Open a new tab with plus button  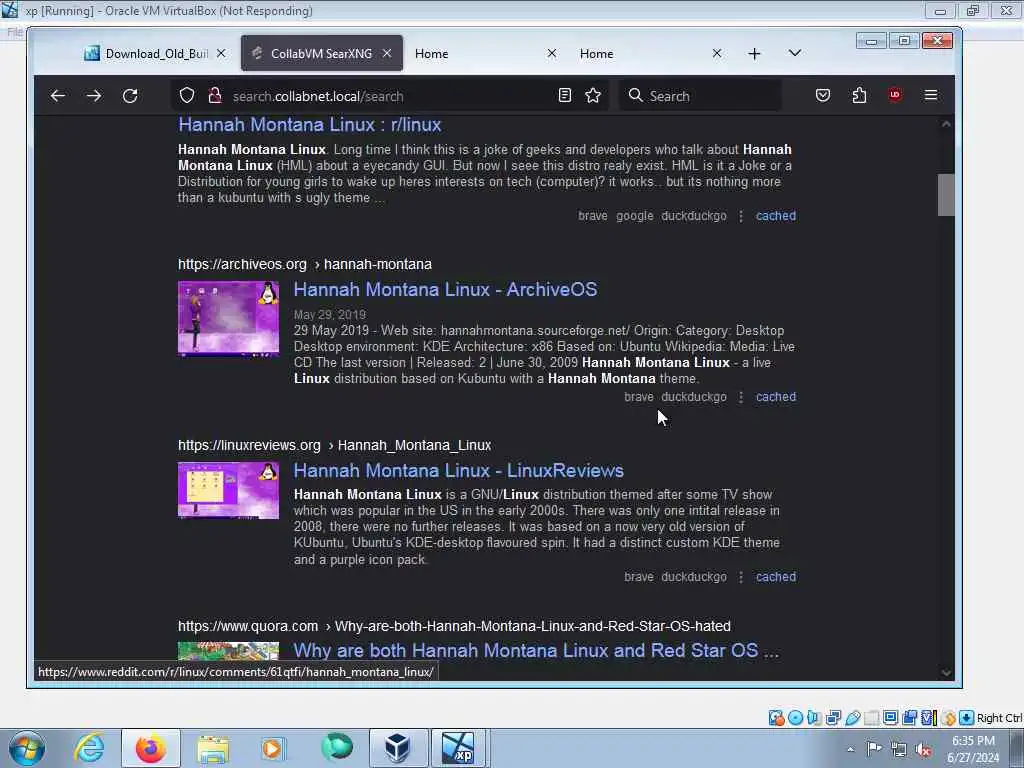coord(754,54)
